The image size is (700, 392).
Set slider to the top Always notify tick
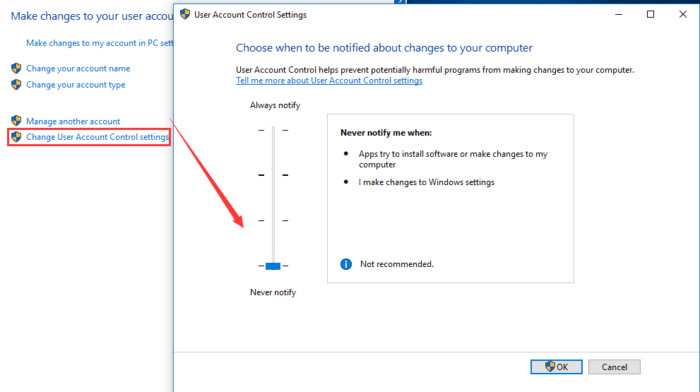[273, 130]
